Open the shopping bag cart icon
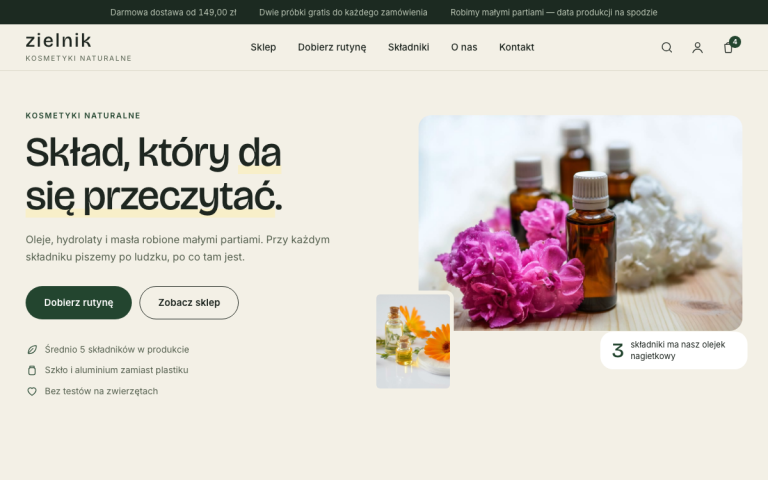The width and height of the screenshot is (768, 480). click(729, 48)
